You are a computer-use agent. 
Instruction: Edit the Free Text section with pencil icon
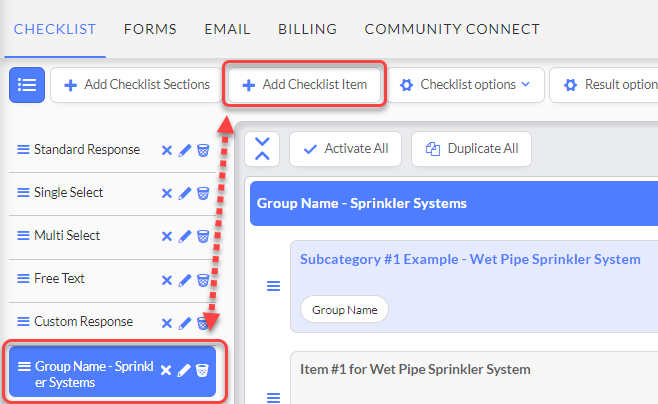(x=185, y=280)
